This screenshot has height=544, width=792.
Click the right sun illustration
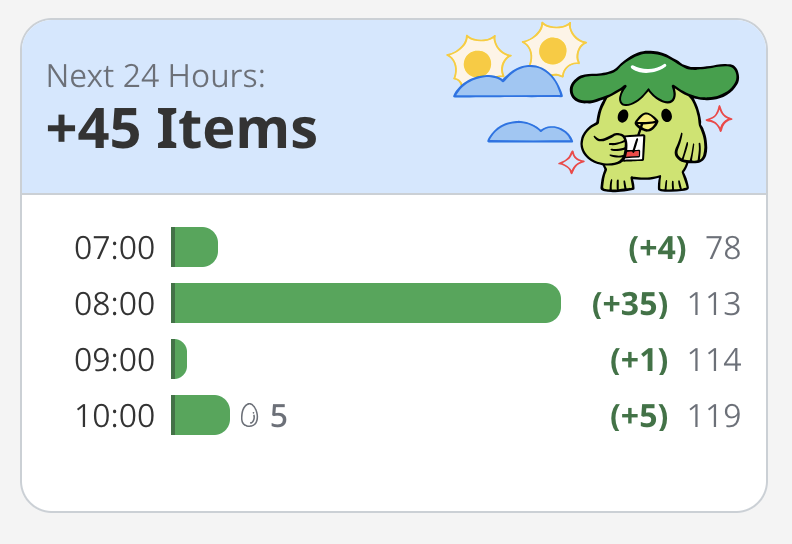pos(554,50)
